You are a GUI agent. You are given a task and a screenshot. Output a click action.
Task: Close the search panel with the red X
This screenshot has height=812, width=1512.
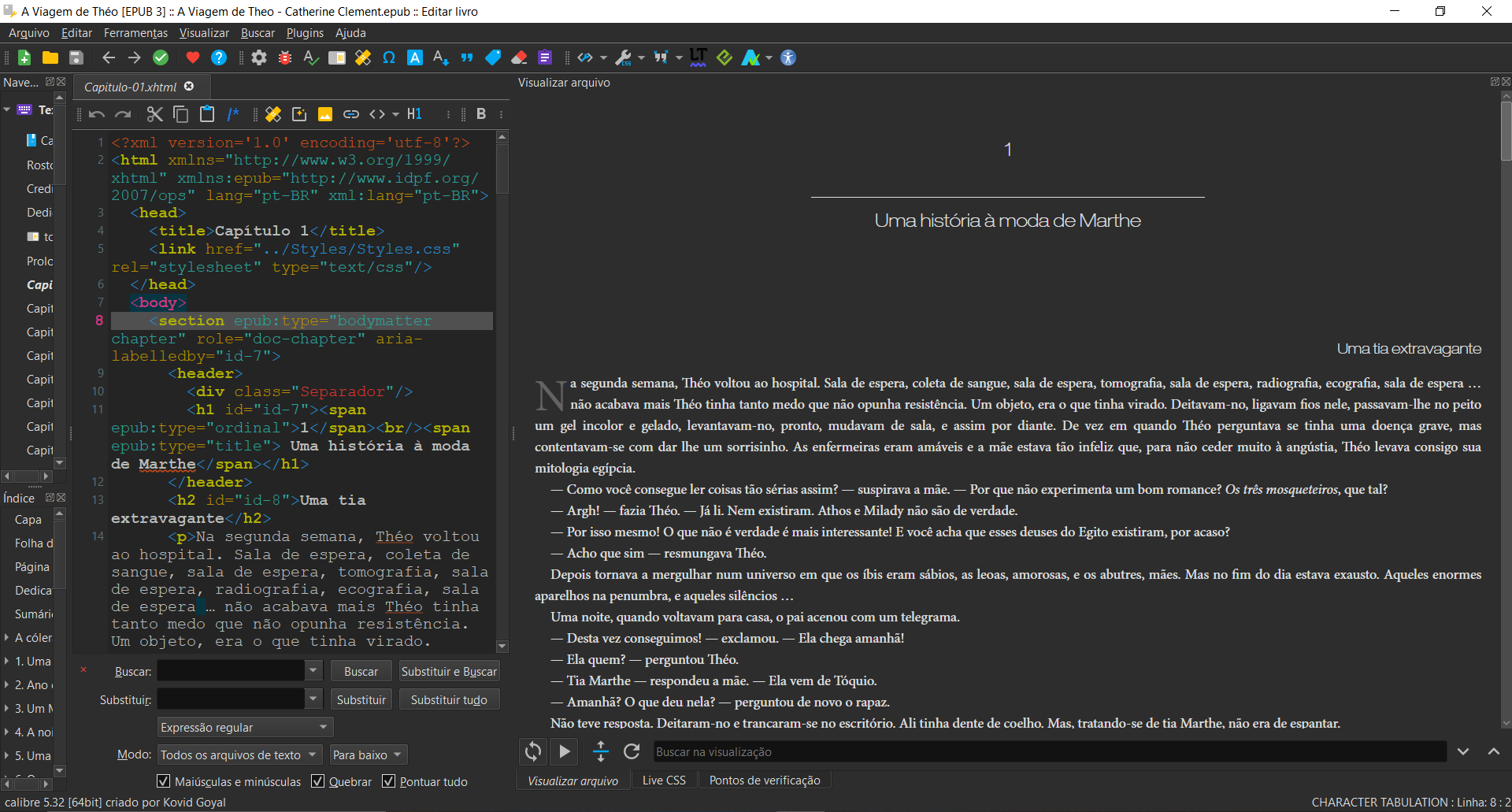(83, 669)
